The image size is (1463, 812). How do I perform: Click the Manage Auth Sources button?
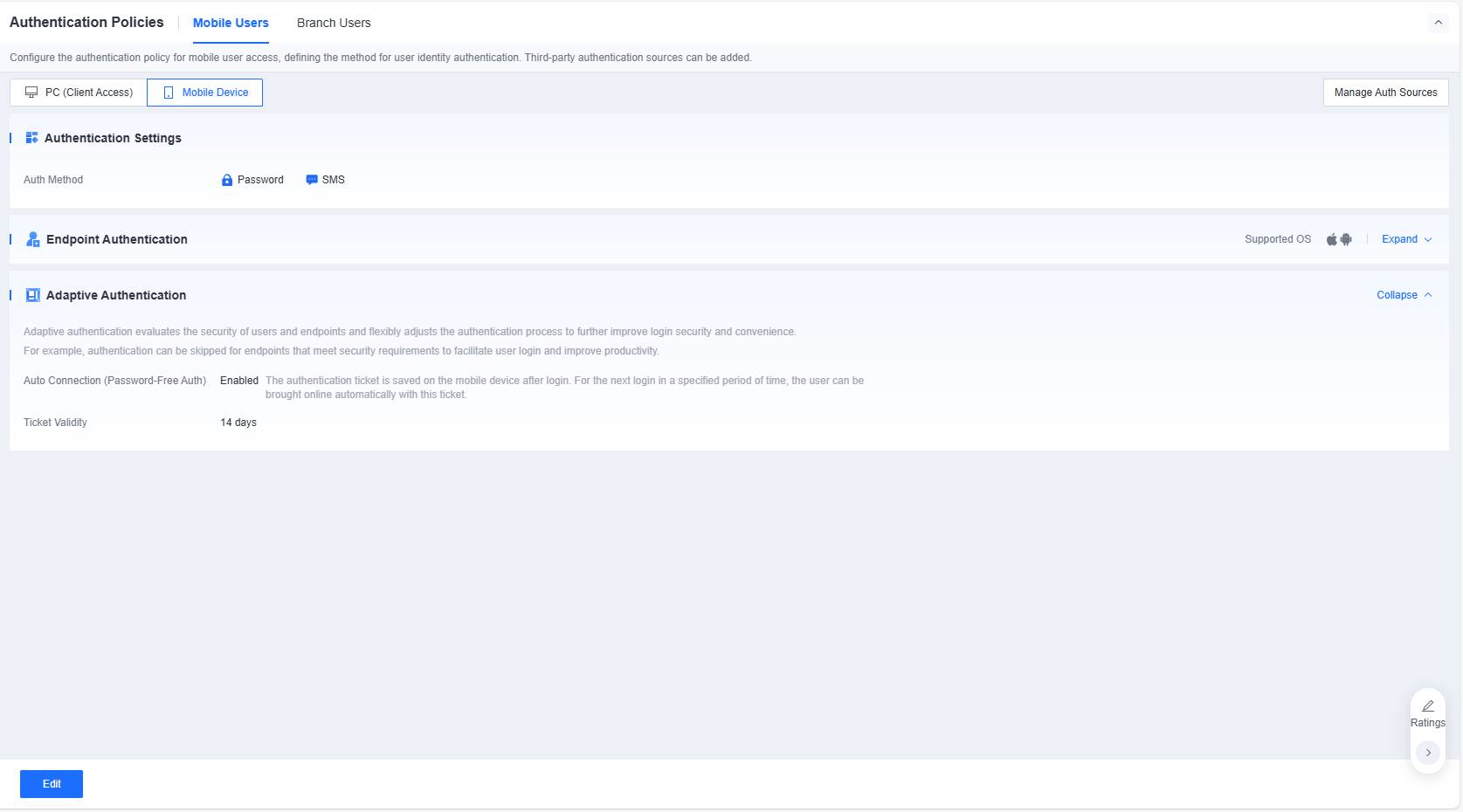point(1386,93)
